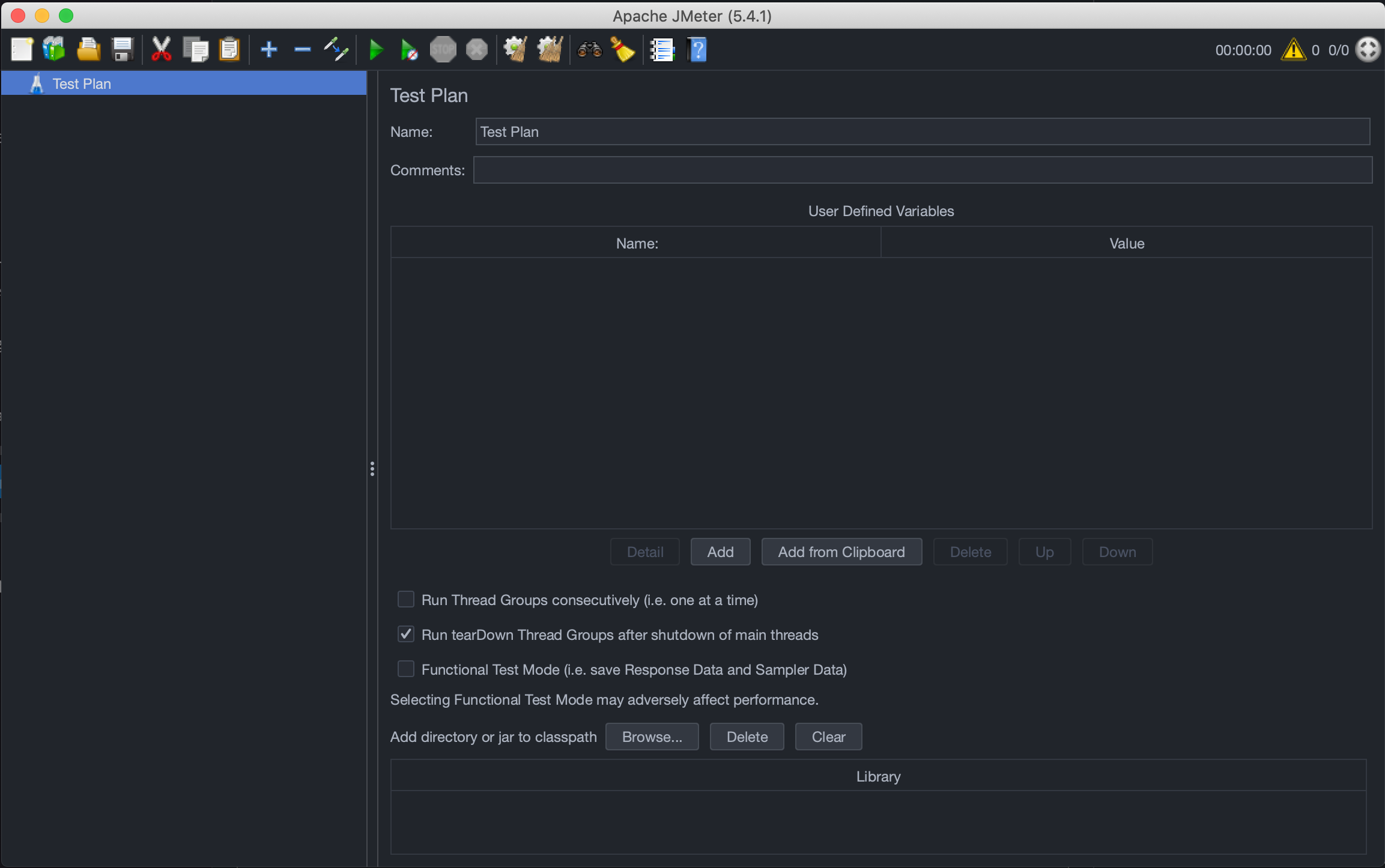Select the Test Plan tree node
Image resolution: width=1385 pixels, height=868 pixels.
82,83
